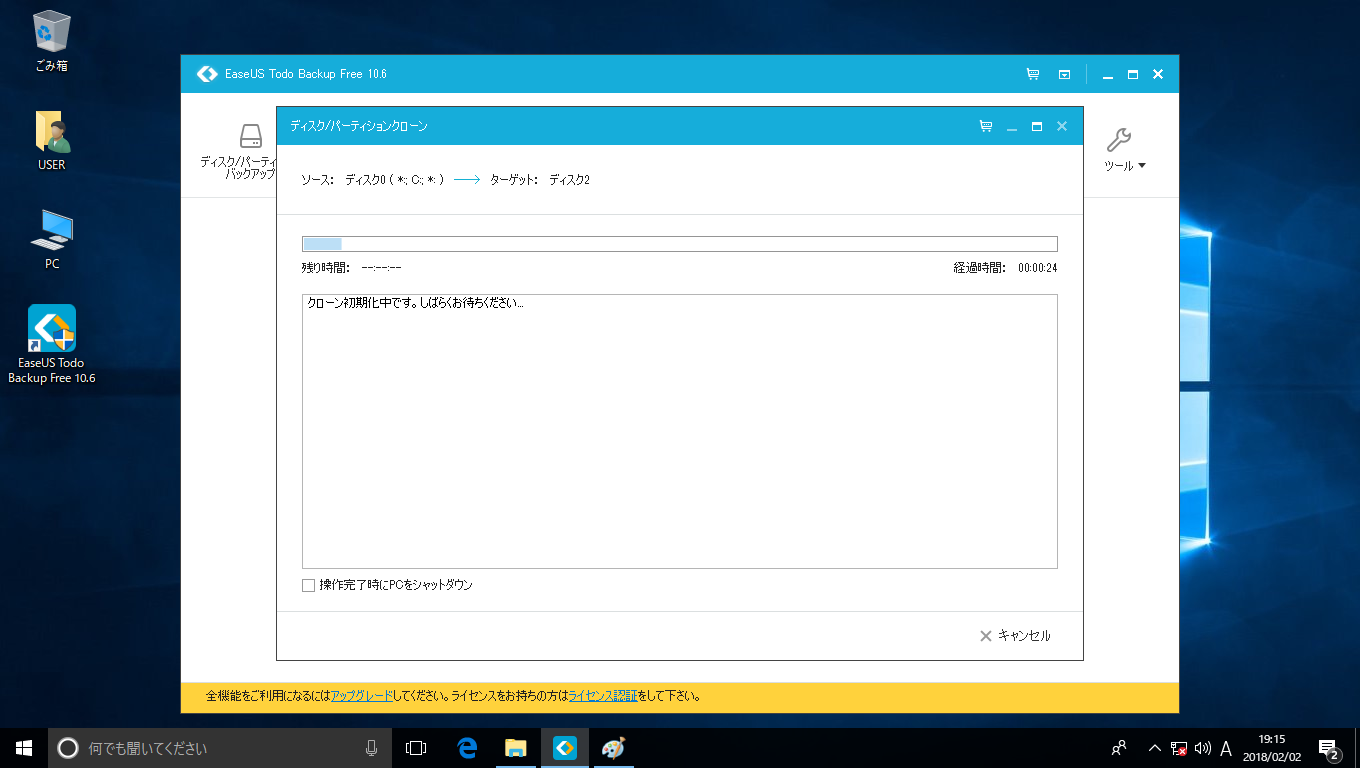This screenshot has height=768, width=1360.
Task: Click the EaseUS Todo Backup taskbar icon
Action: [x=565, y=748]
